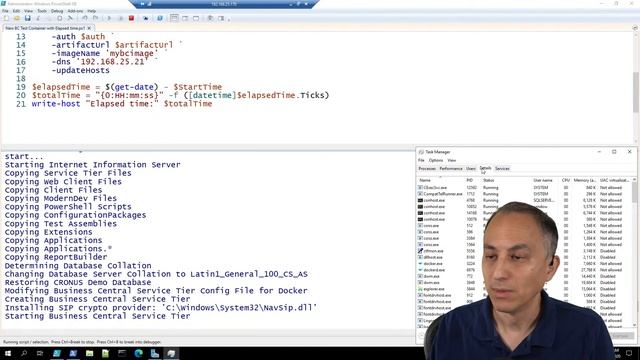This screenshot has width=640, height=360.
Task: Open the PowerShell ISE Tools menu
Action: pyautogui.click(x=42, y=11)
